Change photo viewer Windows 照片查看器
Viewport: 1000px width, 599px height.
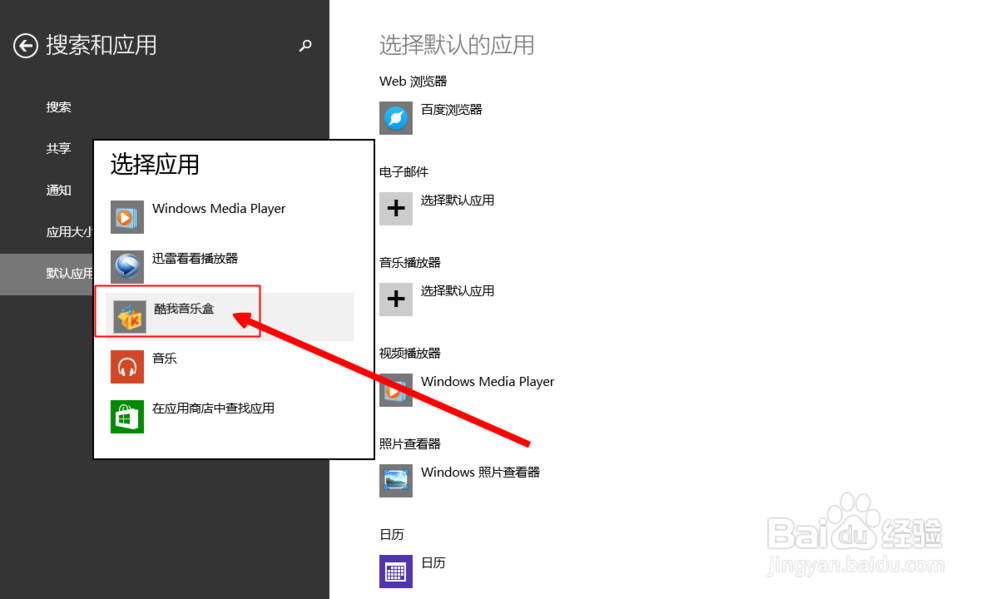[x=480, y=472]
